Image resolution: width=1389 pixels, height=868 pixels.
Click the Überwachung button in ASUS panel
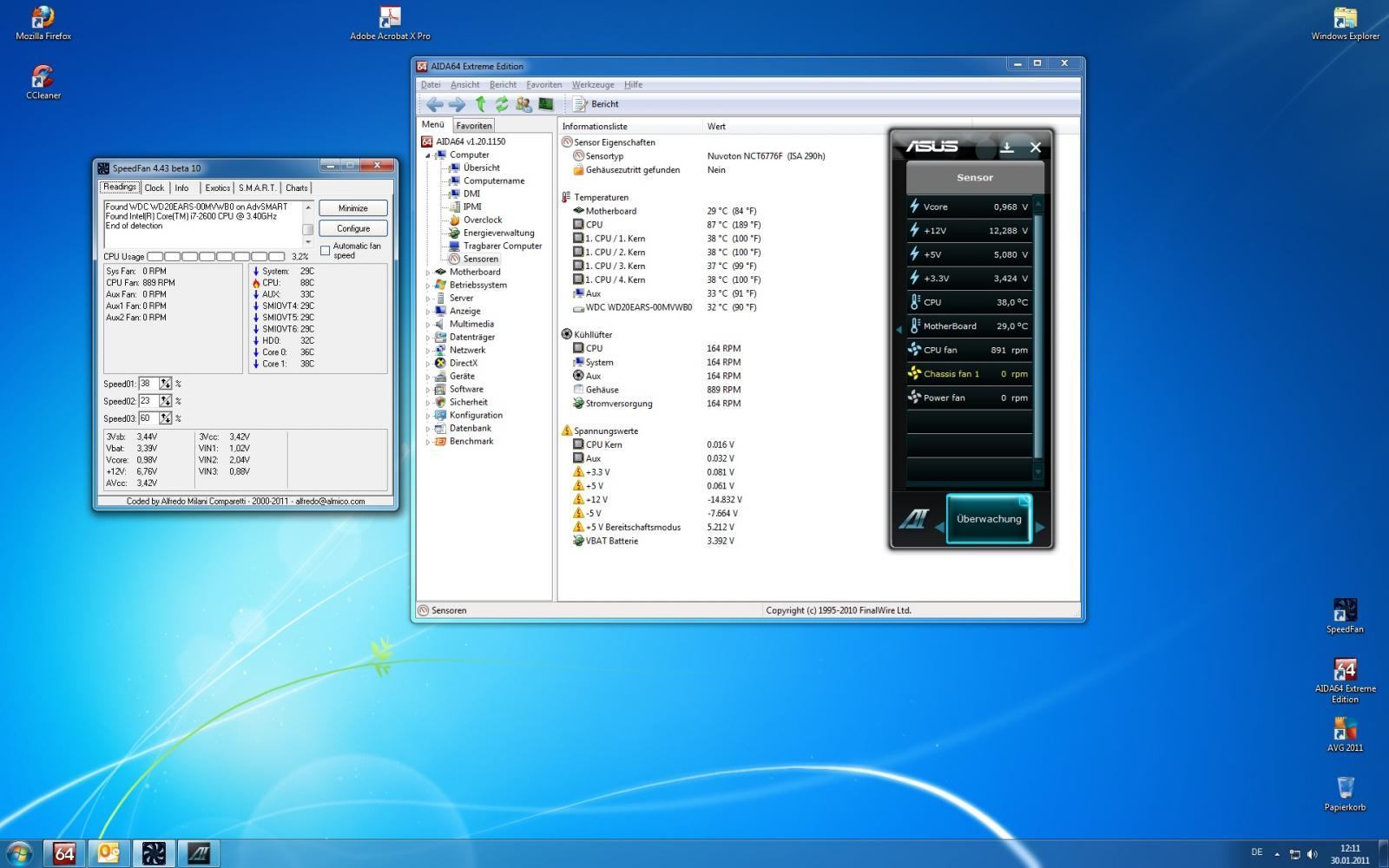tap(988, 519)
